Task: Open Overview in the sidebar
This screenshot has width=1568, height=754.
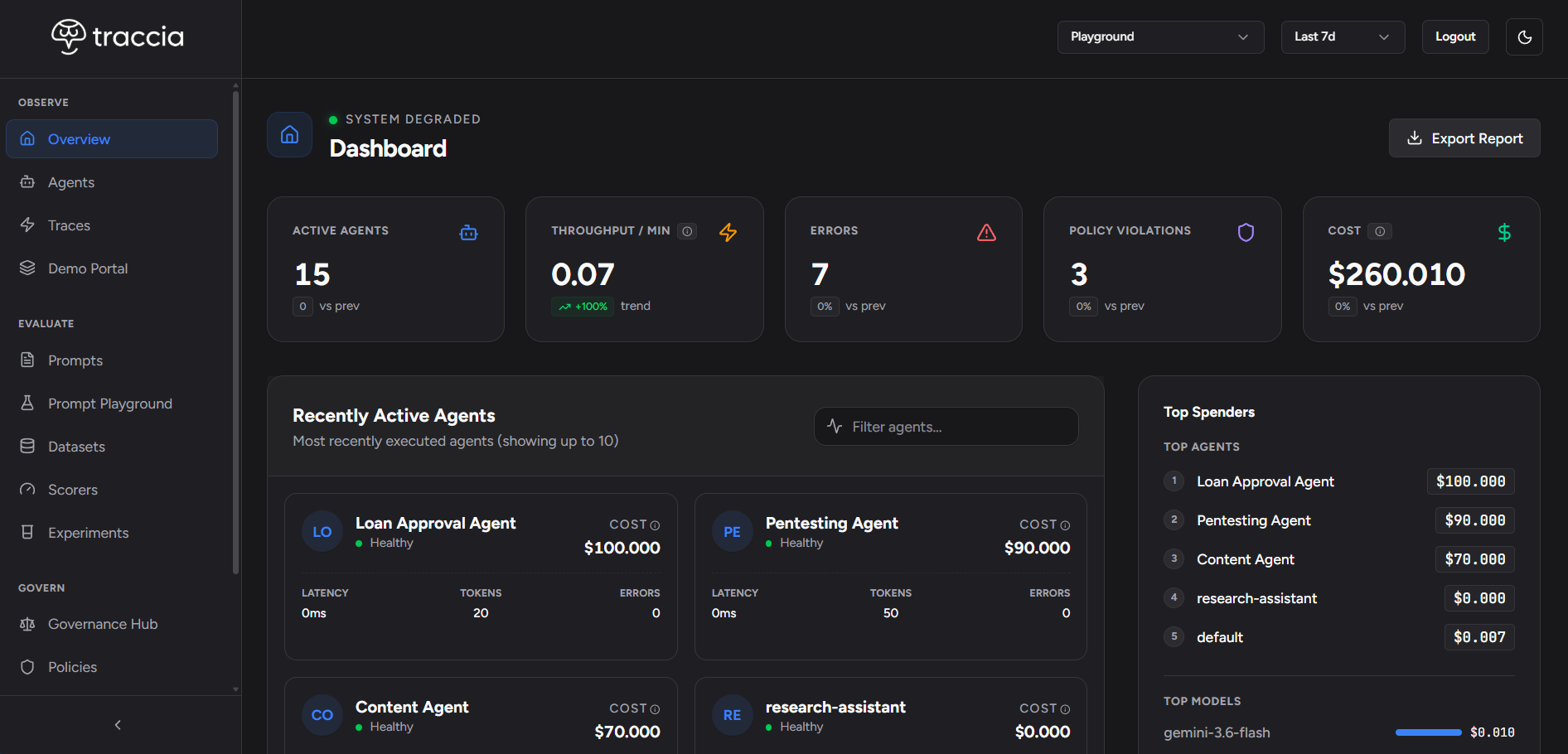Action: [112, 139]
